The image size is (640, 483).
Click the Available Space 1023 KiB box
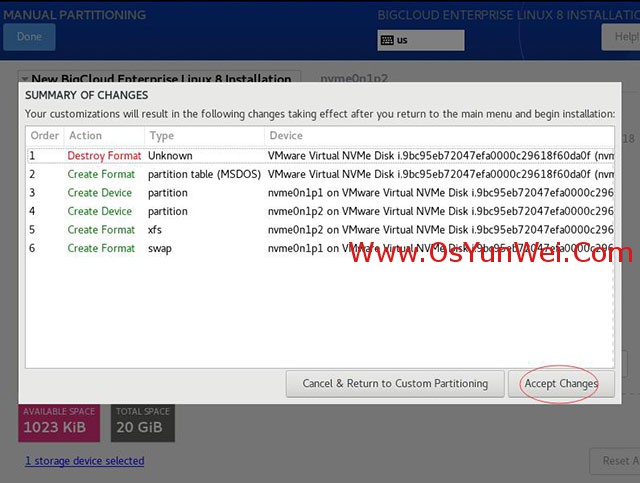59,423
